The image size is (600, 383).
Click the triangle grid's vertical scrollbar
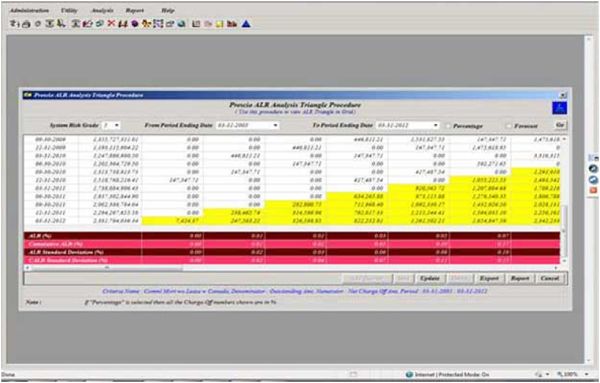[x=564, y=199]
